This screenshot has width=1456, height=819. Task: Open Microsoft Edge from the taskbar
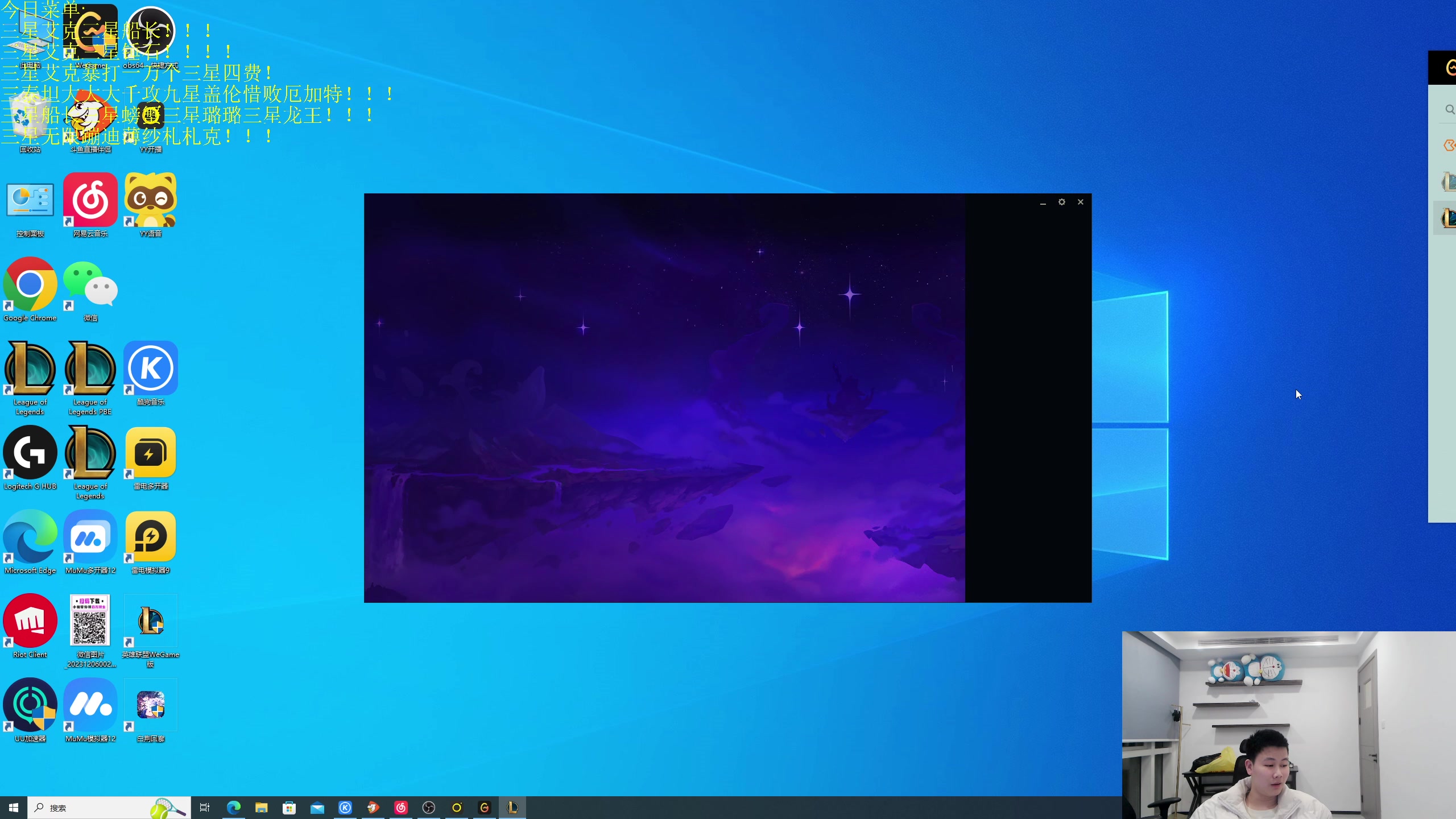click(x=234, y=808)
